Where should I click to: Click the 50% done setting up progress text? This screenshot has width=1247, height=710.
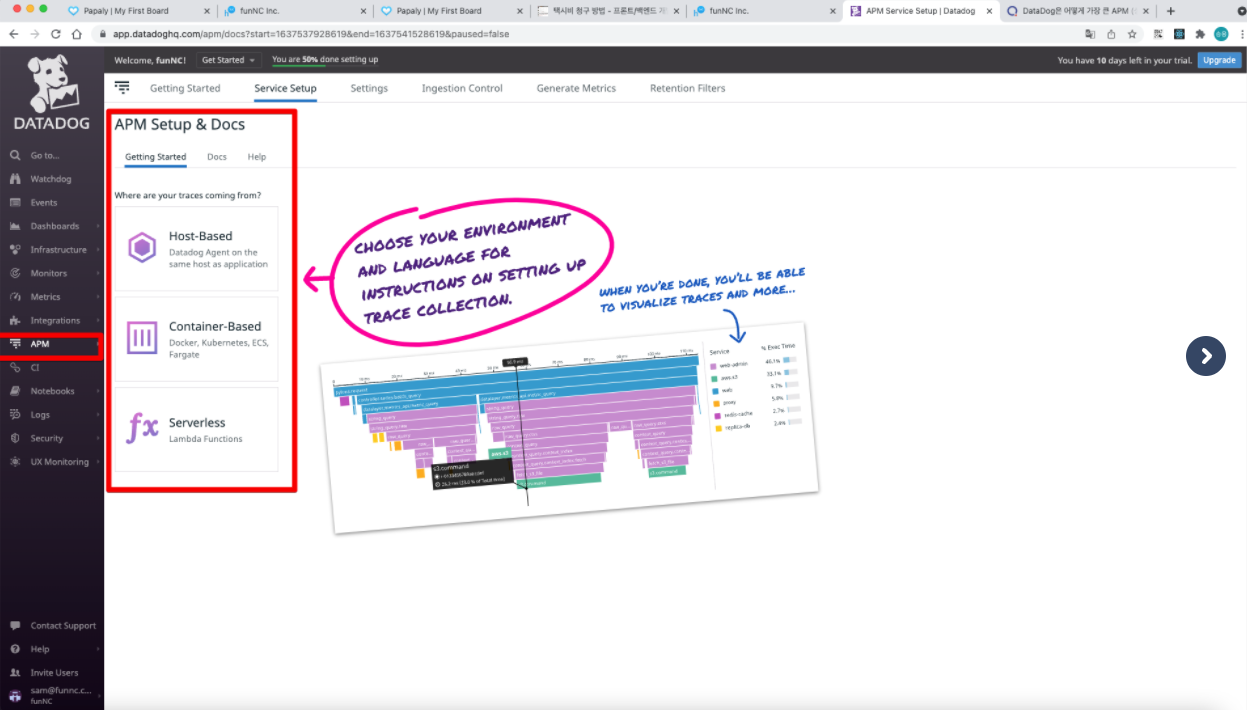(325, 60)
